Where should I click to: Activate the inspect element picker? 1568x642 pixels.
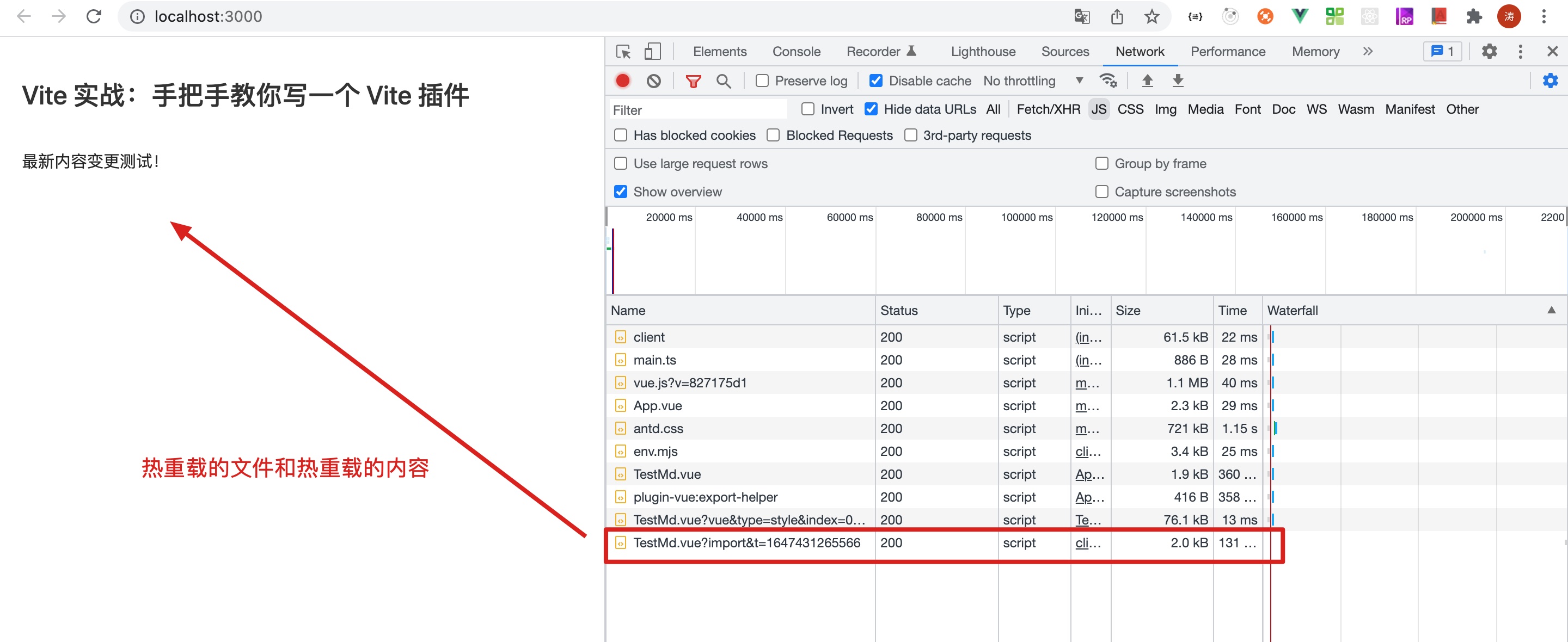623,52
